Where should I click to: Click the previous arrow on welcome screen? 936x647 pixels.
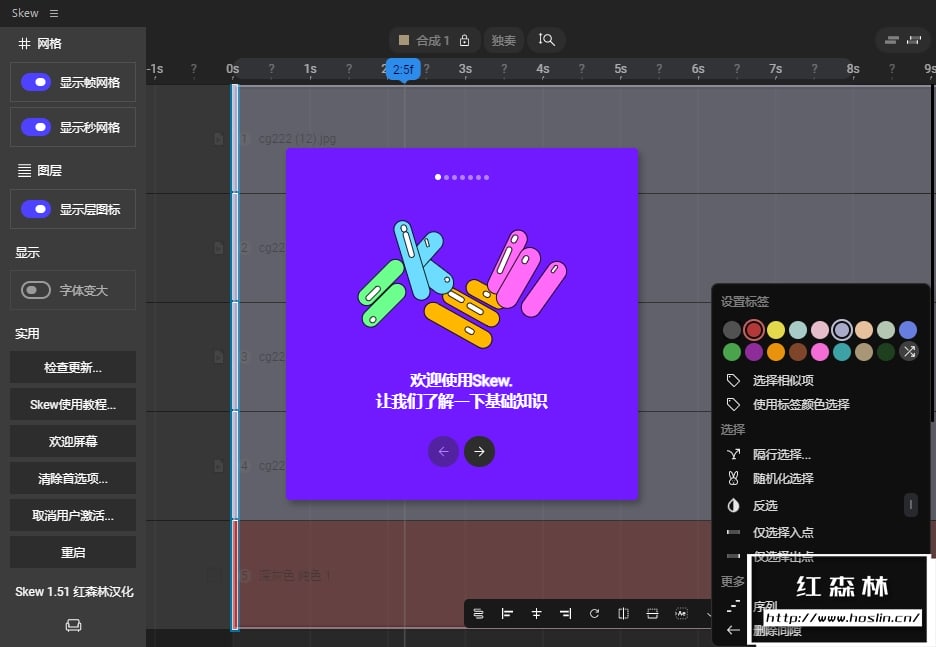click(x=443, y=452)
